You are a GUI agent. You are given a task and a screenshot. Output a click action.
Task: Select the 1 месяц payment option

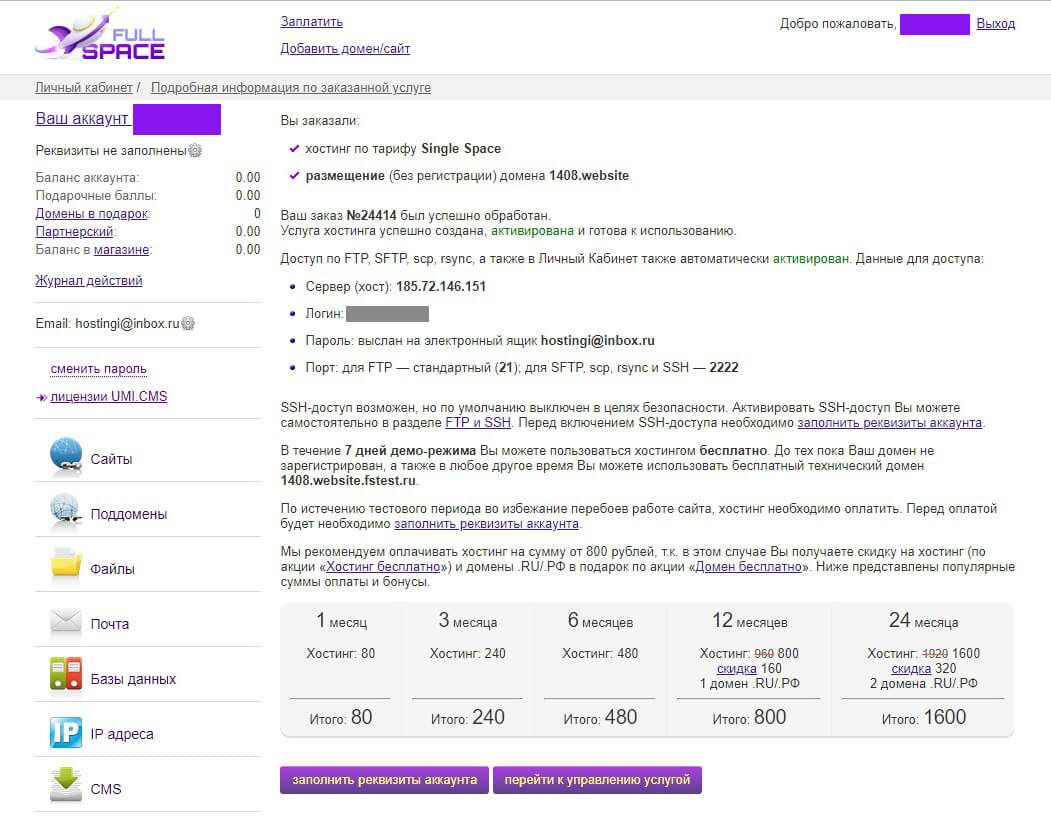341,669
